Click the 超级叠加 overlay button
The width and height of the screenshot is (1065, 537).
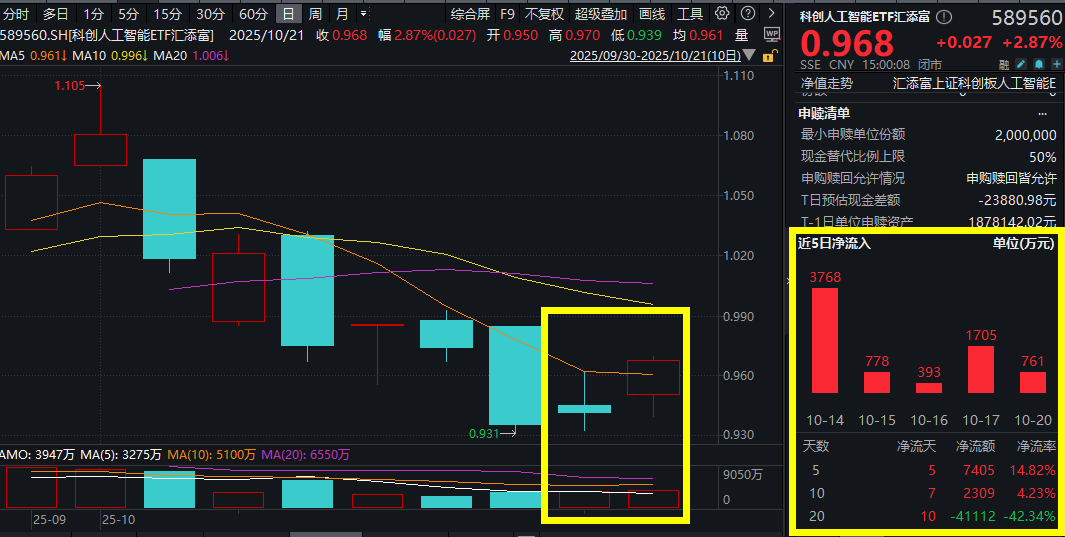[x=601, y=14]
